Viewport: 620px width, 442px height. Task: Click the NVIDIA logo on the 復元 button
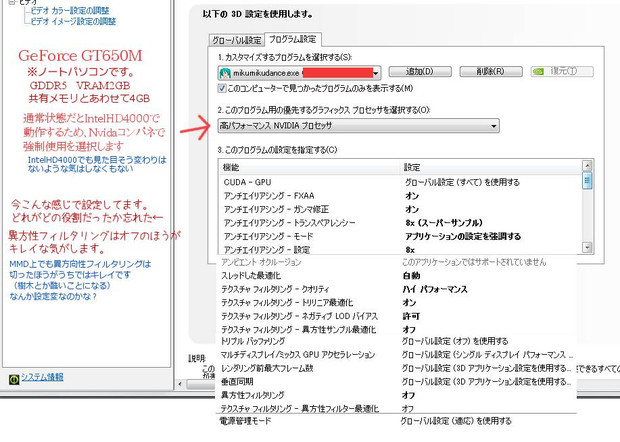[538, 72]
